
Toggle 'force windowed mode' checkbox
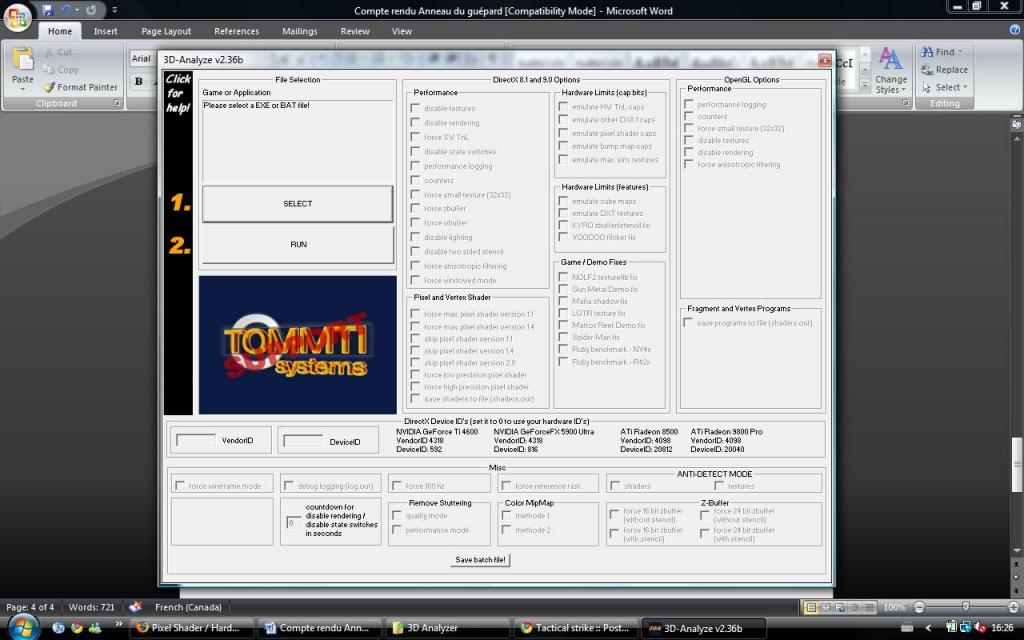tap(415, 280)
